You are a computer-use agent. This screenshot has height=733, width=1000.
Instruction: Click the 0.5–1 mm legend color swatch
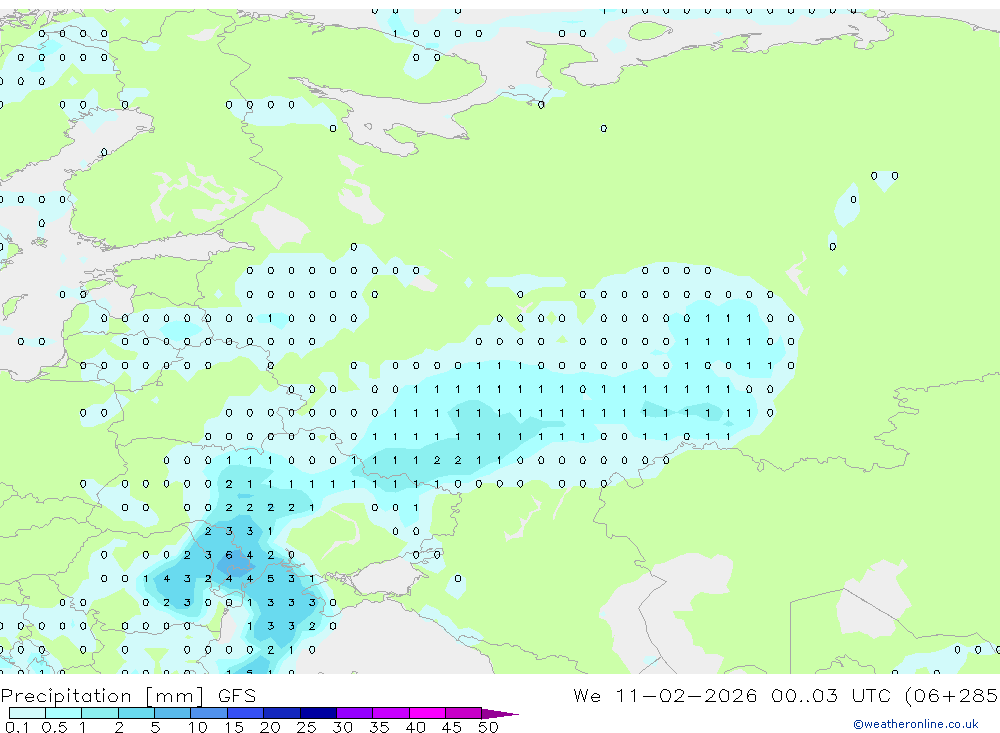(x=64, y=713)
